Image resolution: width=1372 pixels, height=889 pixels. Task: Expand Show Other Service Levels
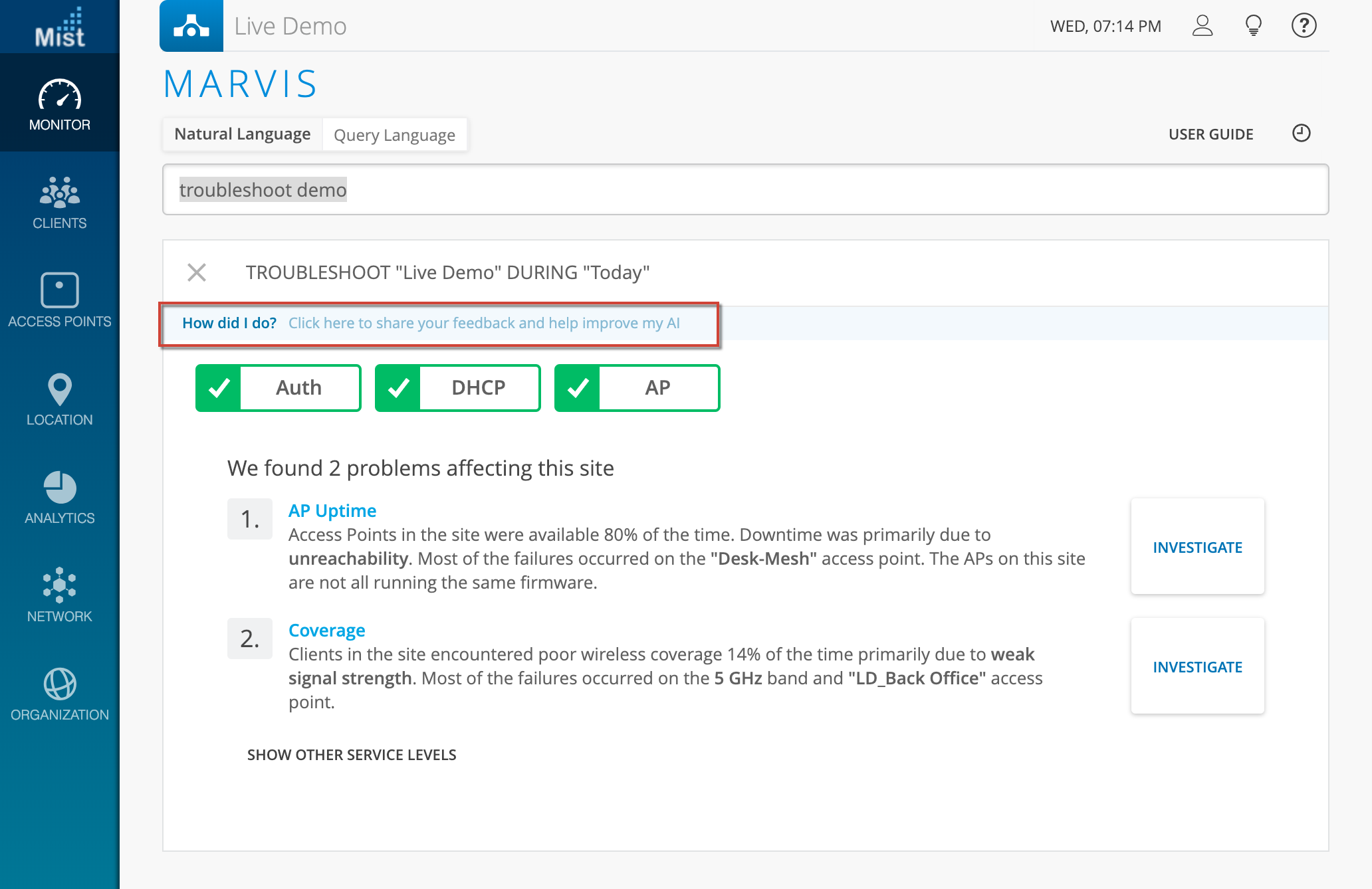(352, 755)
